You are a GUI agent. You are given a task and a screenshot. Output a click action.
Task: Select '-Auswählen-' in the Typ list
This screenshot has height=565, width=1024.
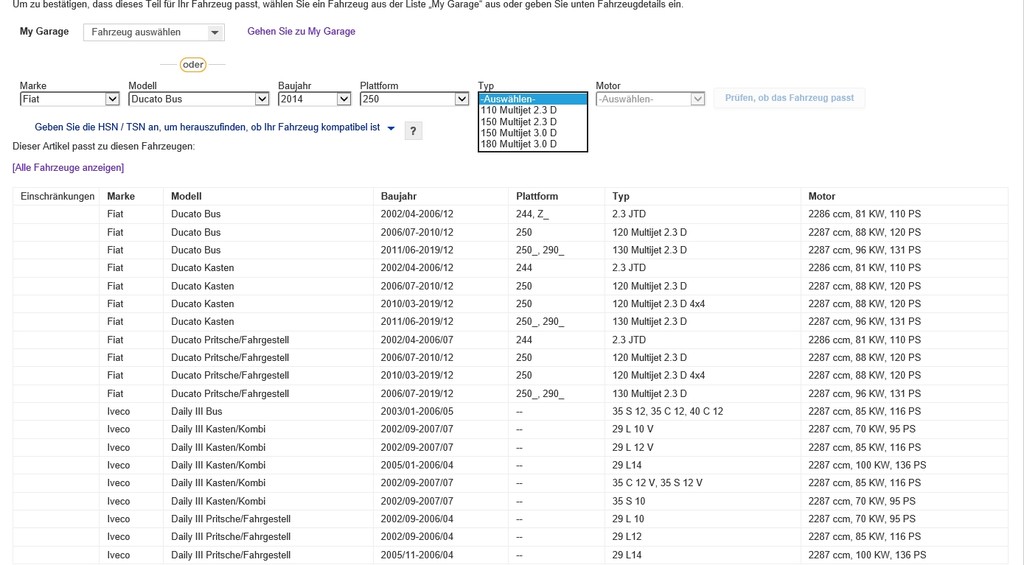[533, 99]
